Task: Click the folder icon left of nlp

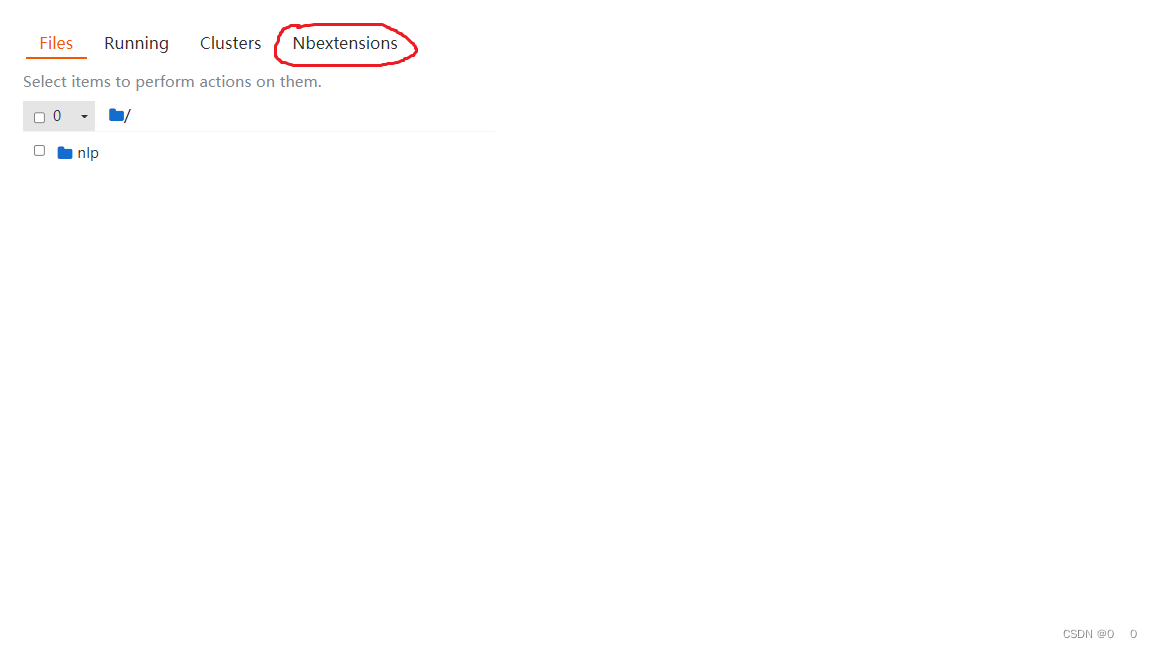Action: [65, 153]
